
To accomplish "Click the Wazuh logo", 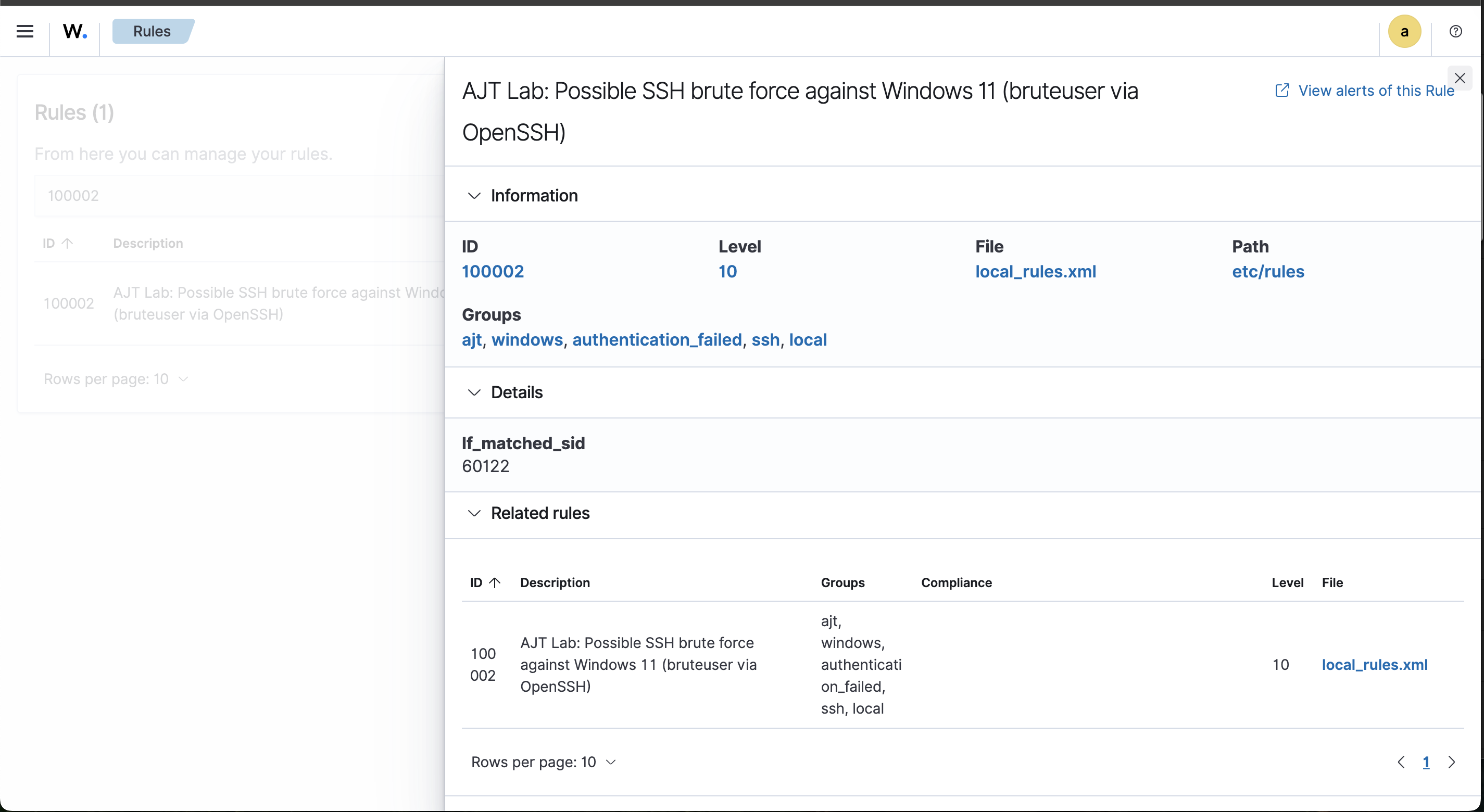I will tap(74, 32).
